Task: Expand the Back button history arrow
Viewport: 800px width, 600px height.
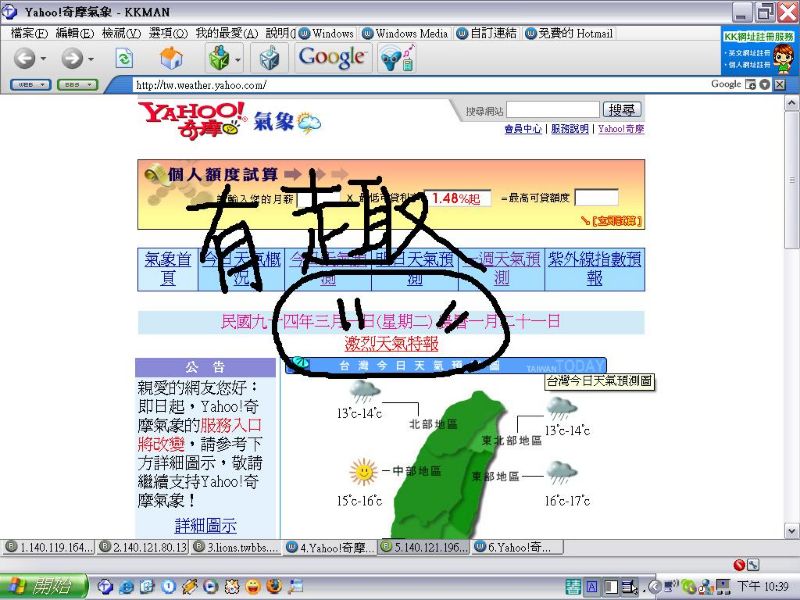Action: pyautogui.click(x=43, y=59)
